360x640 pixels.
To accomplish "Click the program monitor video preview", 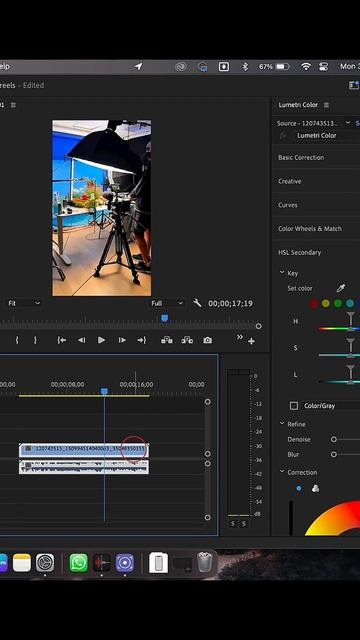I will click(102, 208).
